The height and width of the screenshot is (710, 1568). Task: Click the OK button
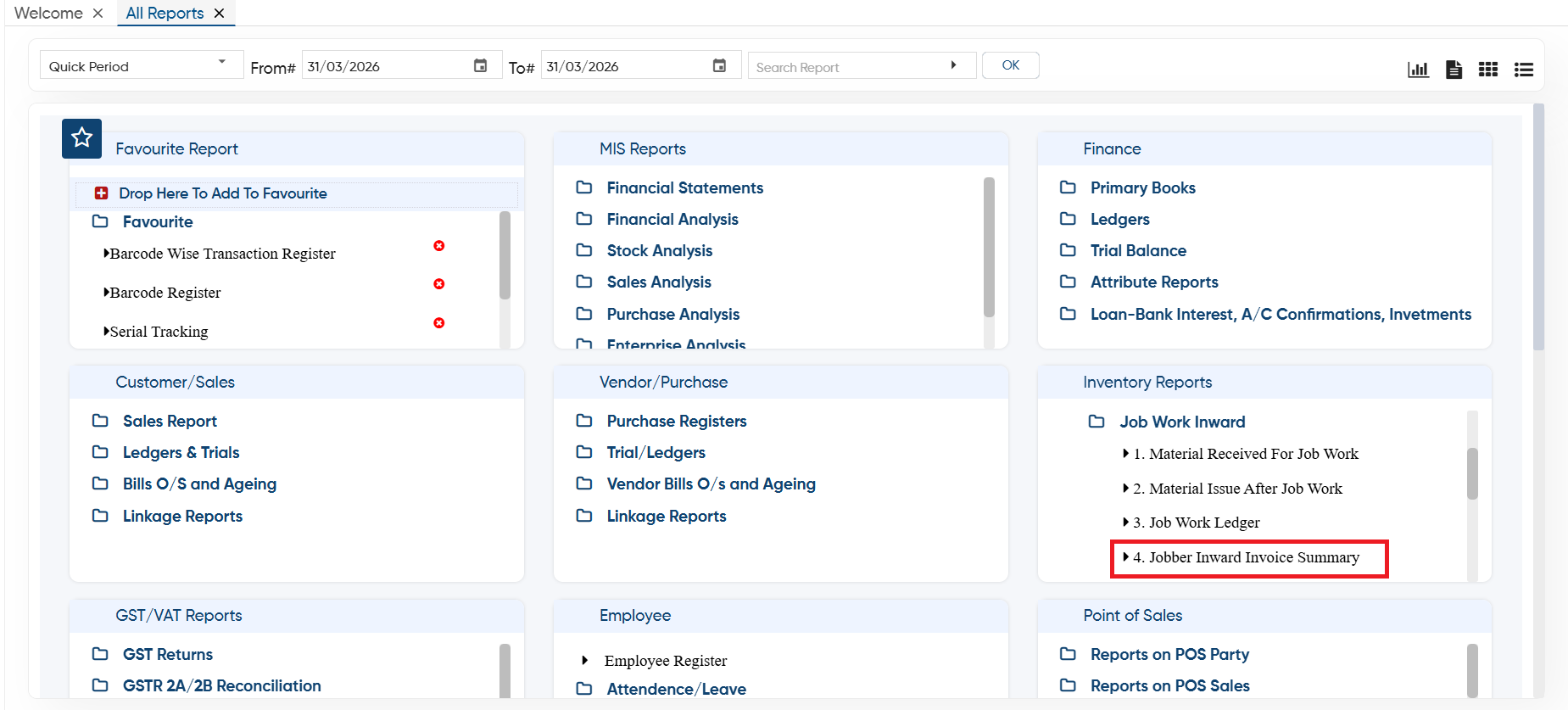pos(1011,65)
